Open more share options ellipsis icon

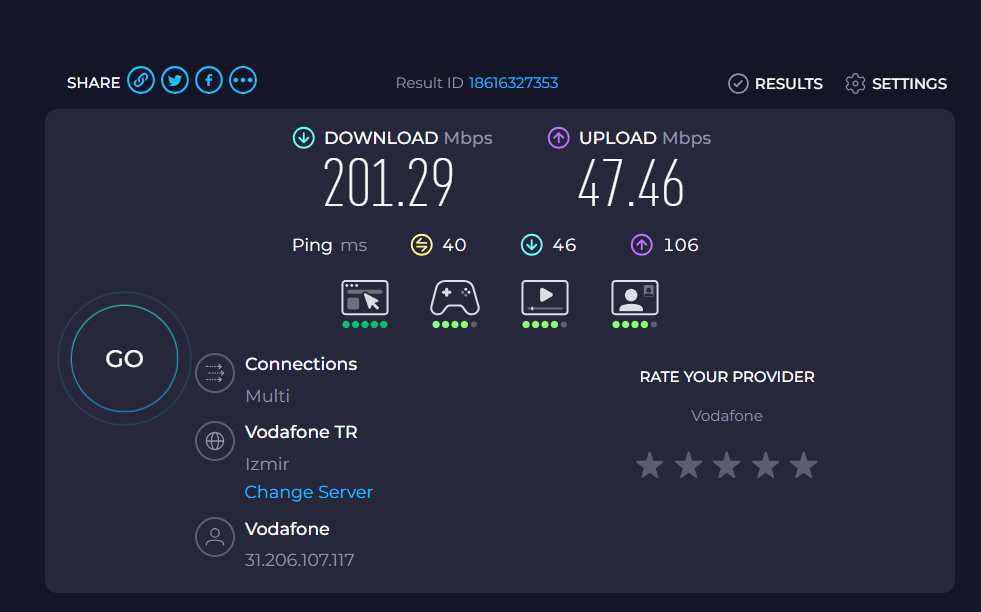tap(243, 81)
